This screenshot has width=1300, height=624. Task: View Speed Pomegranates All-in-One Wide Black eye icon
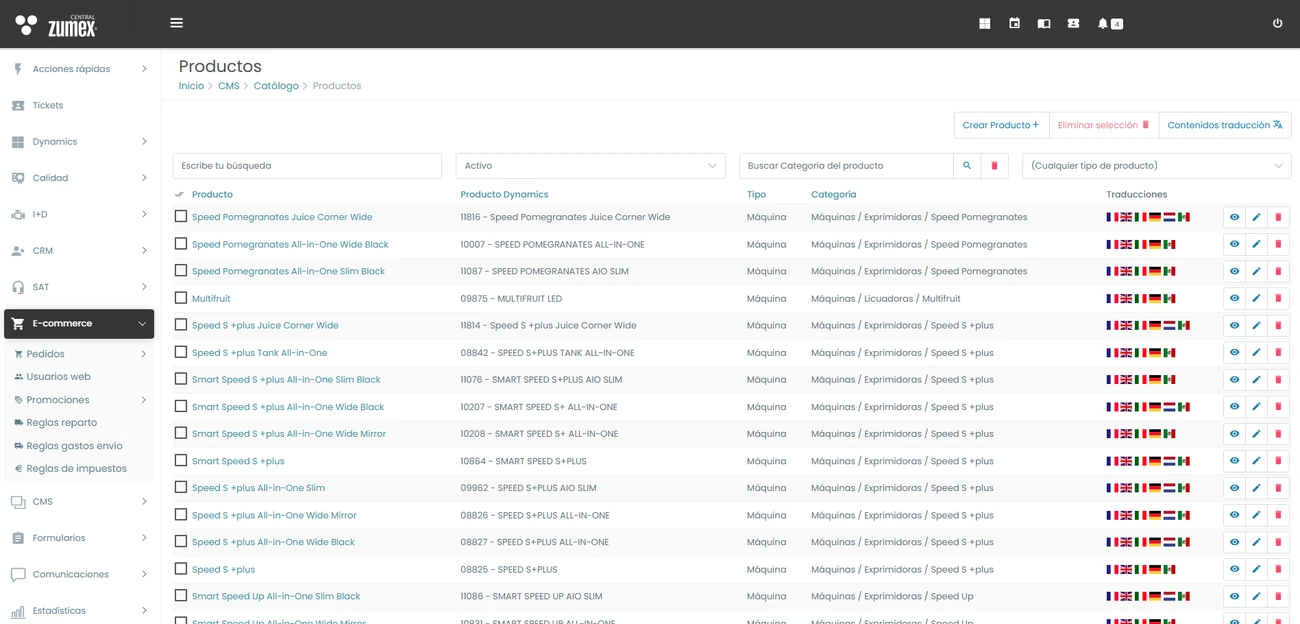(1234, 244)
